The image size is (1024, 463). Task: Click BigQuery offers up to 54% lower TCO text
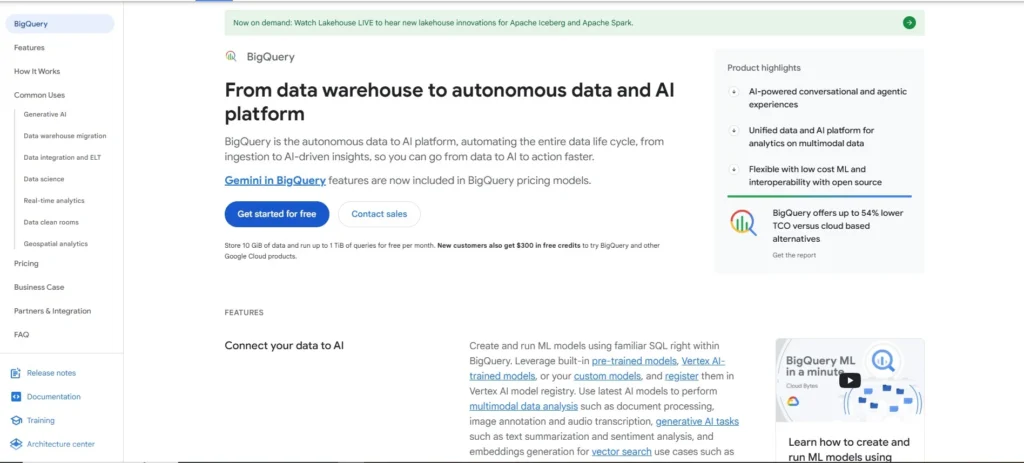coord(838,226)
